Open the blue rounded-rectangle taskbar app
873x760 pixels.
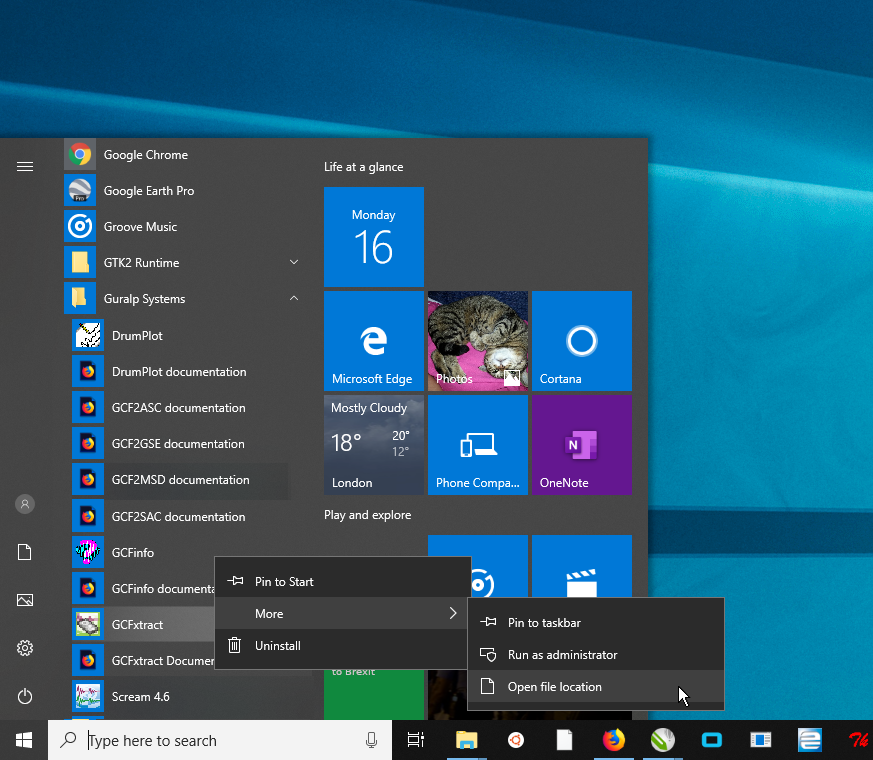712,740
